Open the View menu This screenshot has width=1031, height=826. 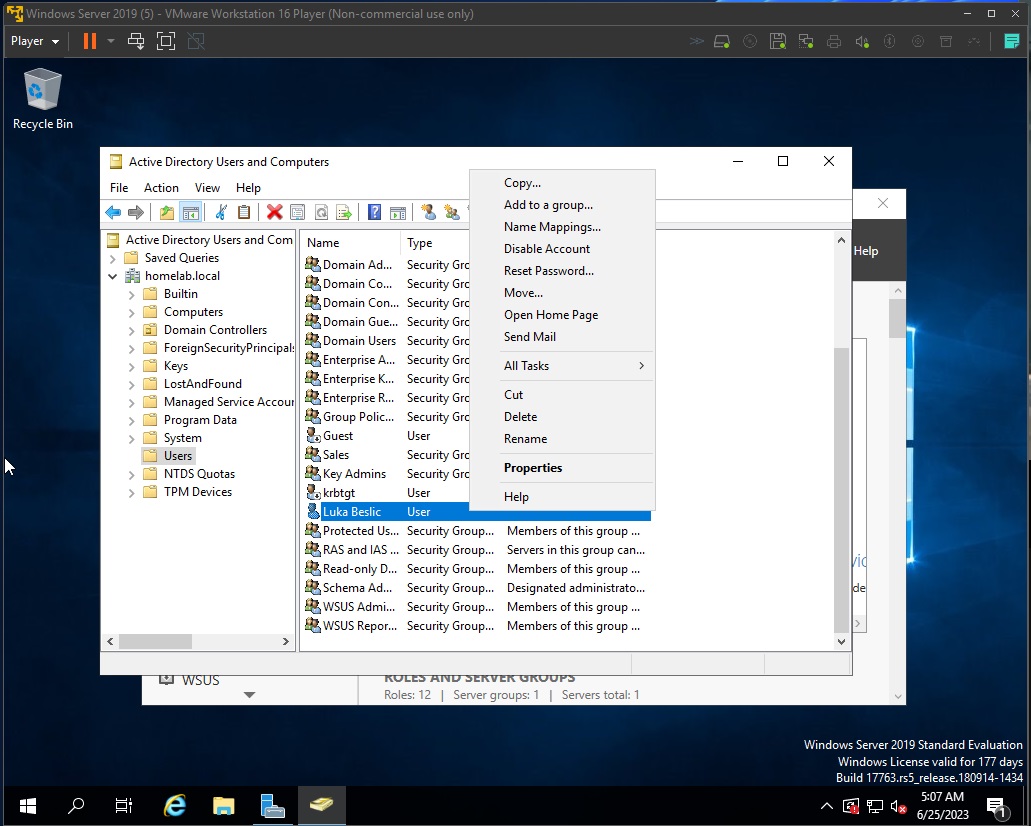point(207,188)
